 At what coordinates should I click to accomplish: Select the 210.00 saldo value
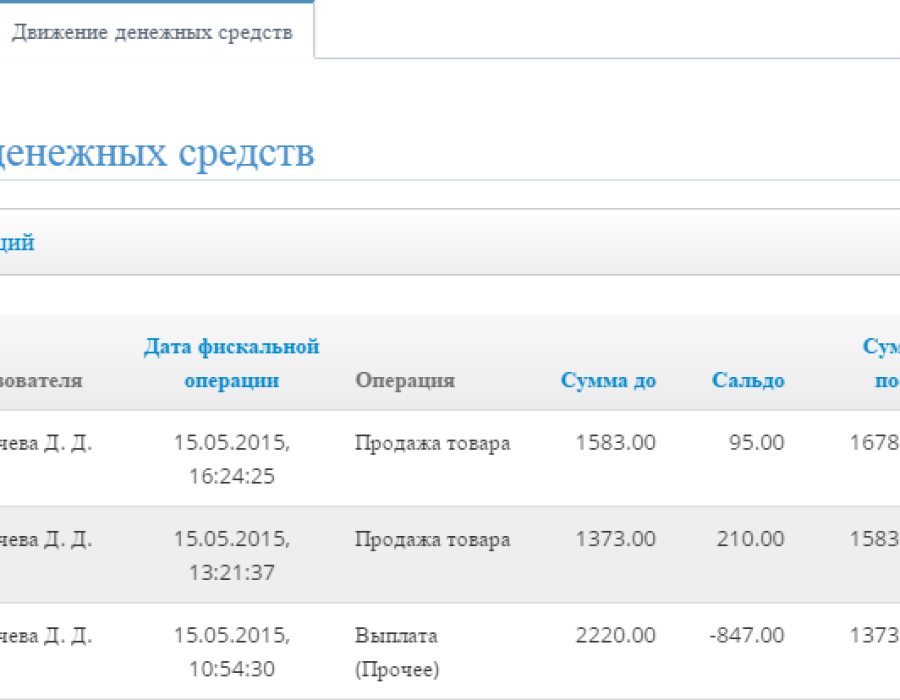(x=750, y=539)
